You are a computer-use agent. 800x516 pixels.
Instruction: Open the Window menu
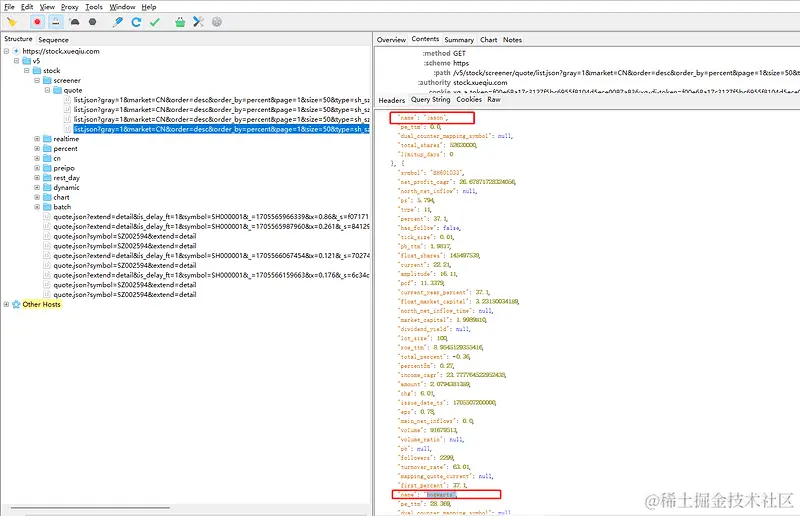(x=122, y=7)
